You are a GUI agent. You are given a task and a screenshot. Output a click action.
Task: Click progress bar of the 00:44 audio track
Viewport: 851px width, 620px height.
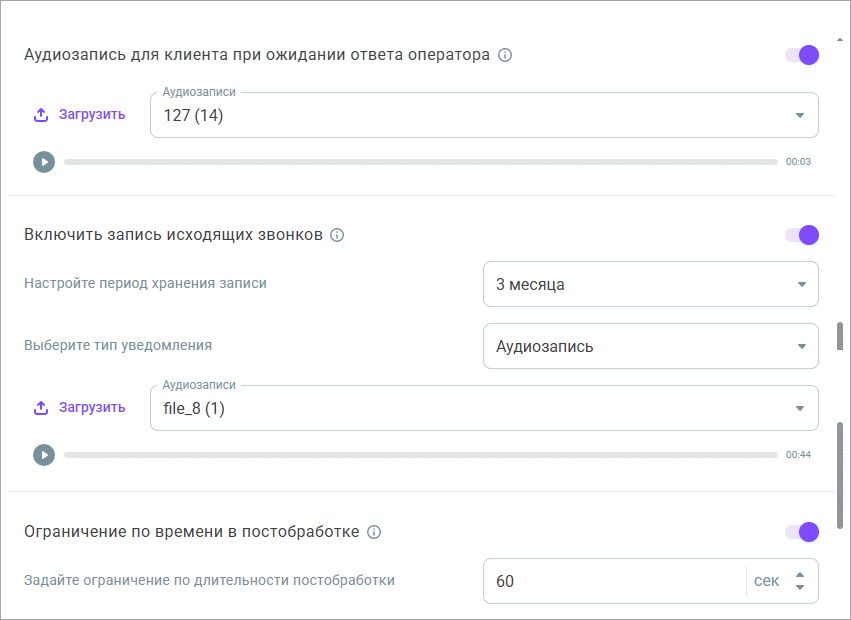(420, 455)
